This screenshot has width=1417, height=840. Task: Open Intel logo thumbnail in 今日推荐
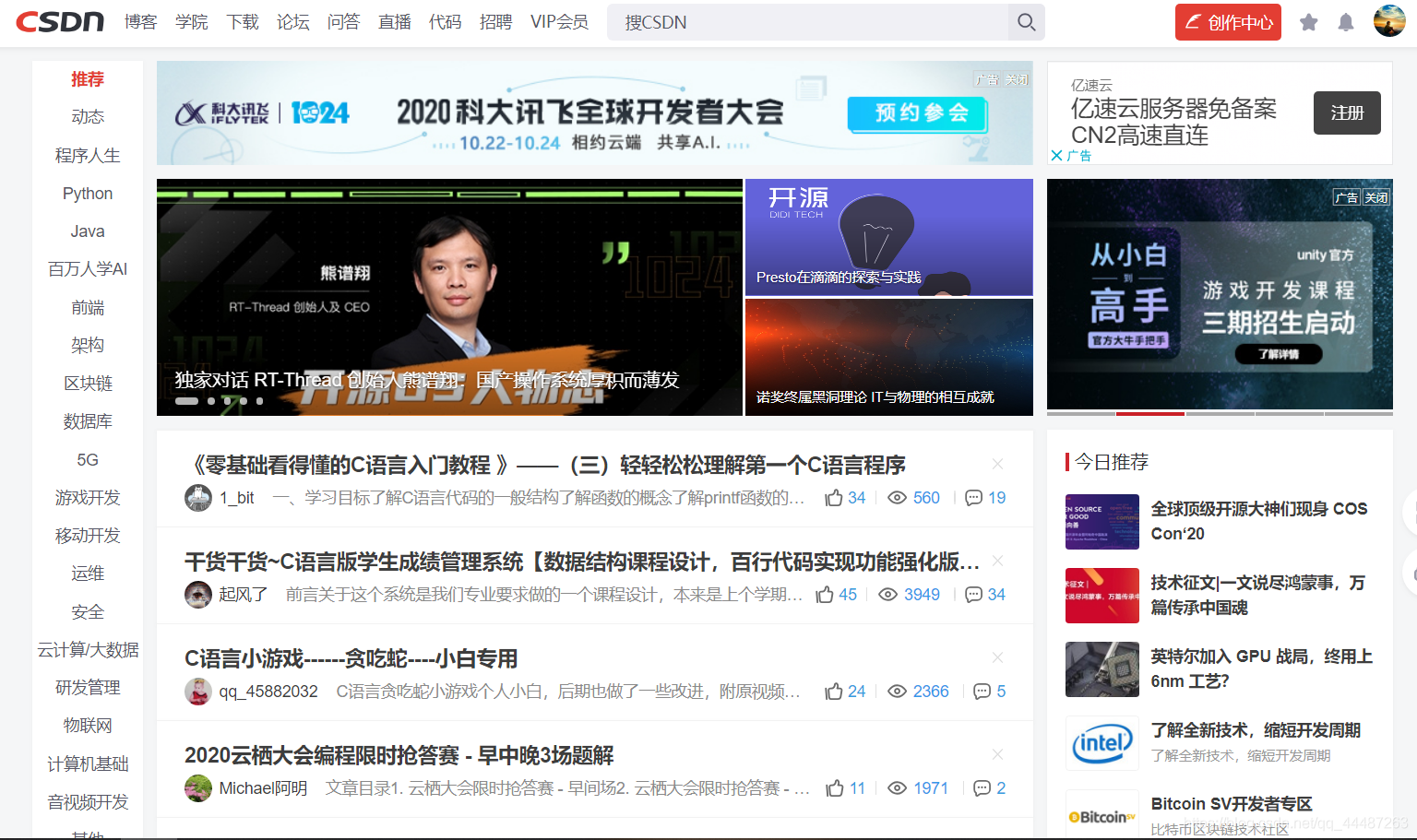point(1102,743)
